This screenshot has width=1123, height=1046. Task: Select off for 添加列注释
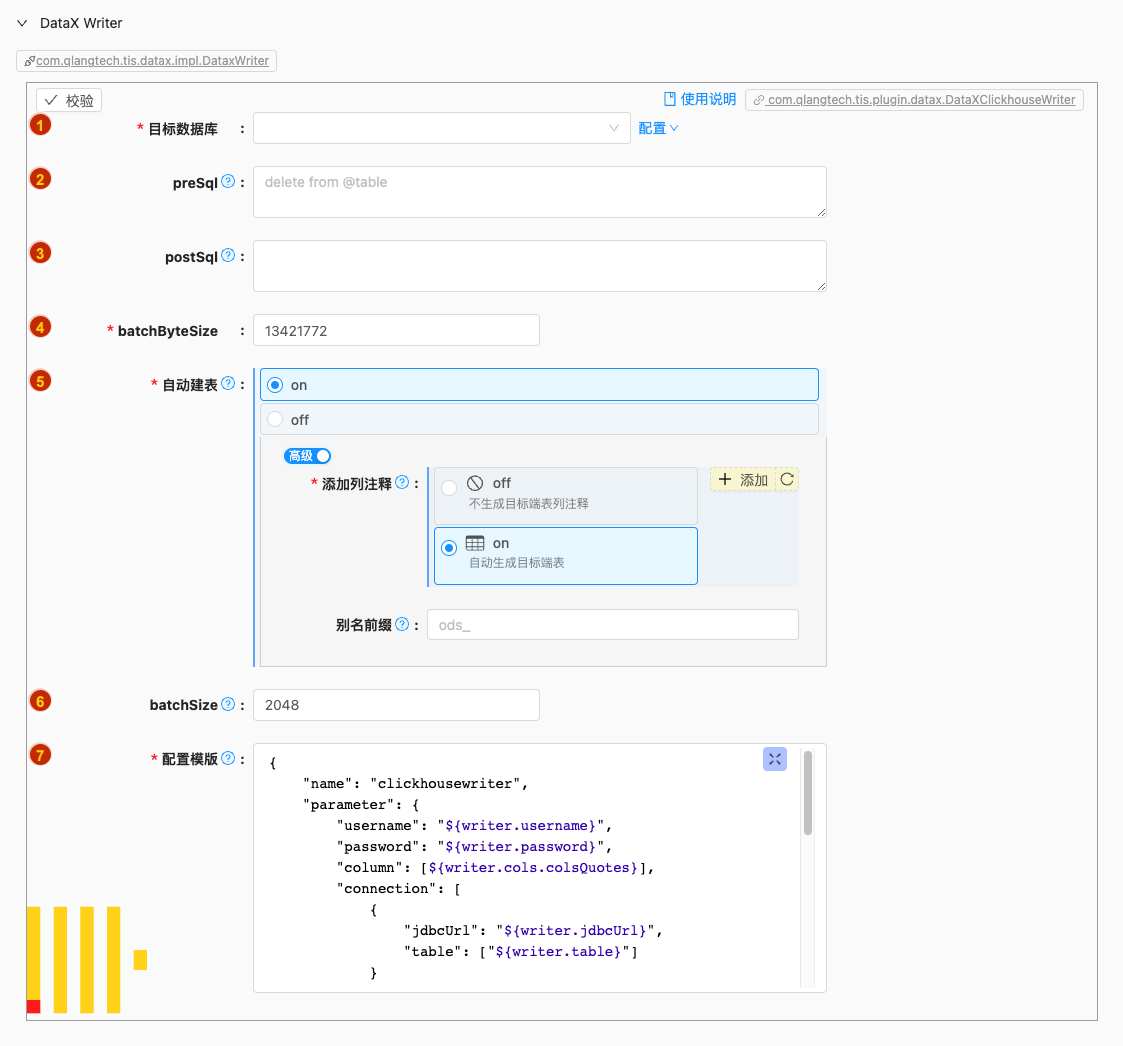pyautogui.click(x=566, y=494)
